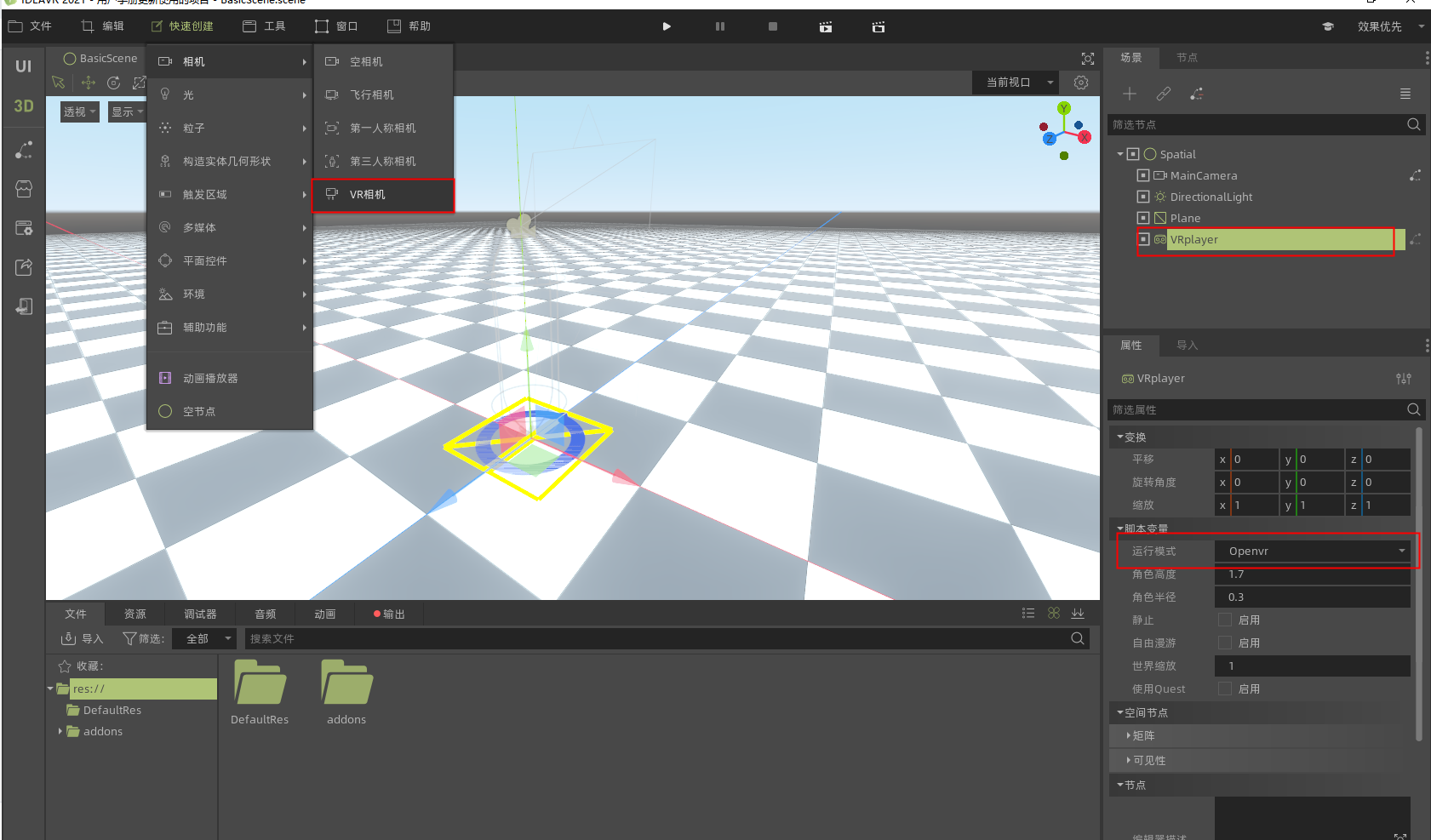The height and width of the screenshot is (840, 1431).
Task: Open viewport settings gear
Action: (1081, 83)
